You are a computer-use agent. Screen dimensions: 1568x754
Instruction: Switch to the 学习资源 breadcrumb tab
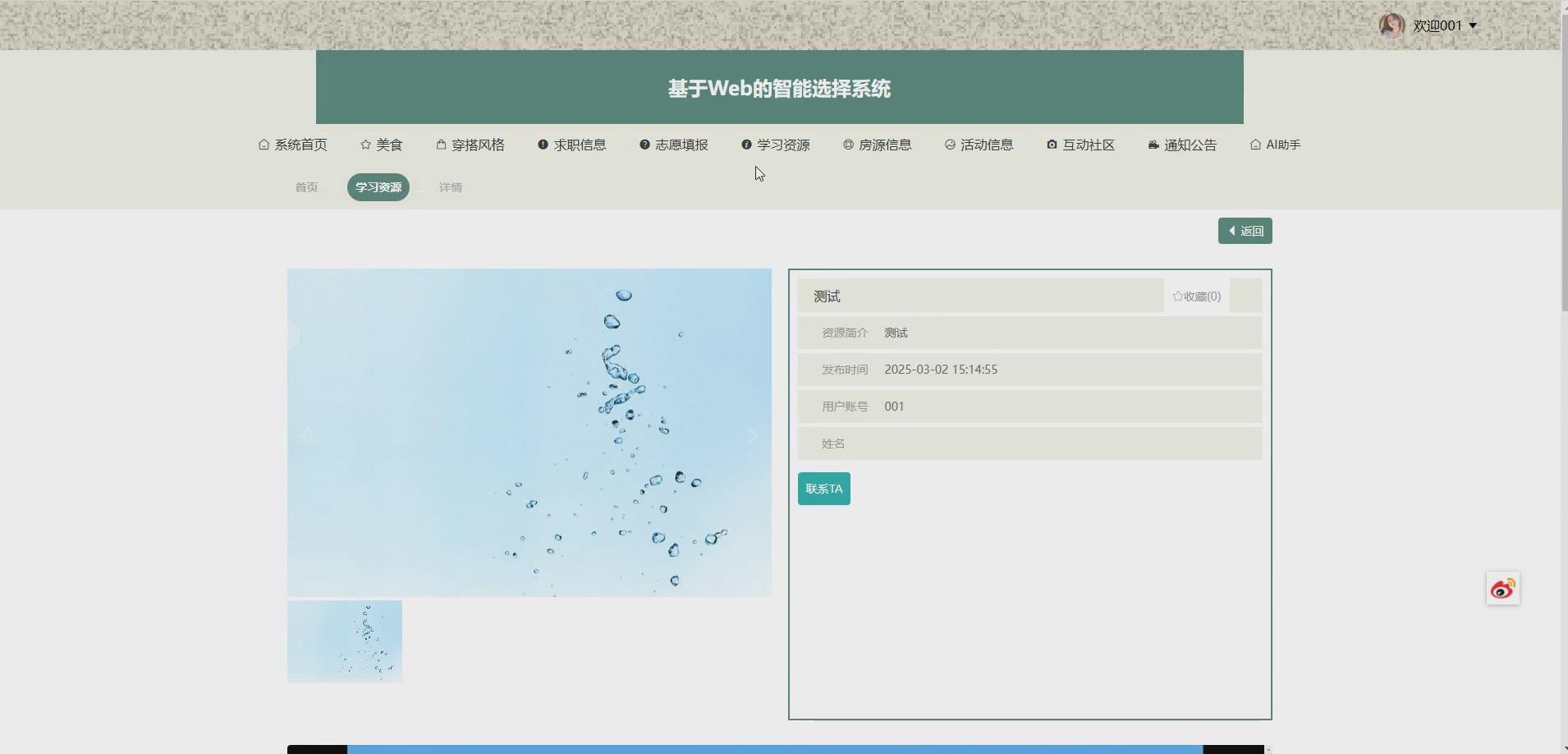(378, 186)
